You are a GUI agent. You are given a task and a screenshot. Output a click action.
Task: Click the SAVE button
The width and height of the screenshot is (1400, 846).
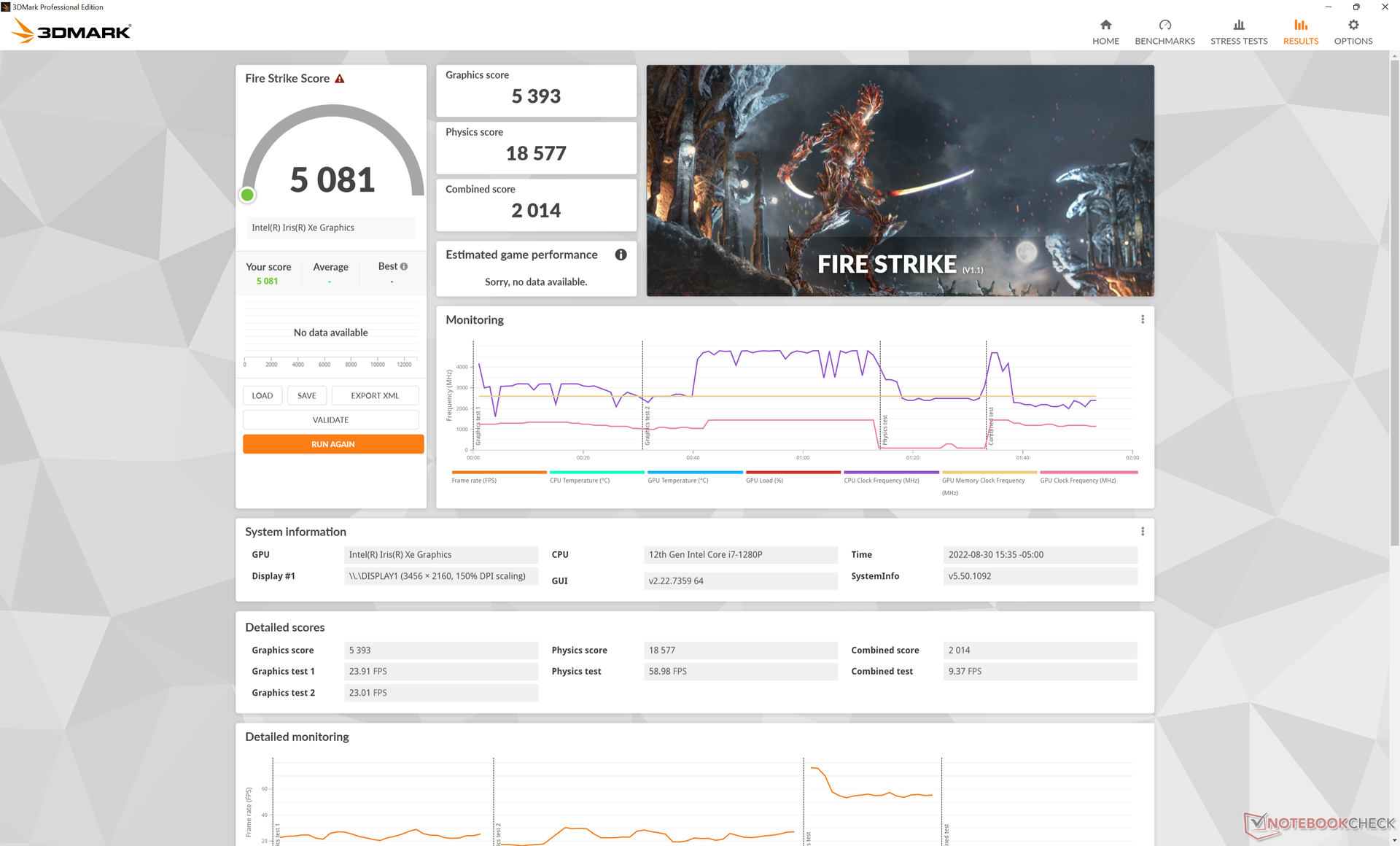(x=306, y=395)
